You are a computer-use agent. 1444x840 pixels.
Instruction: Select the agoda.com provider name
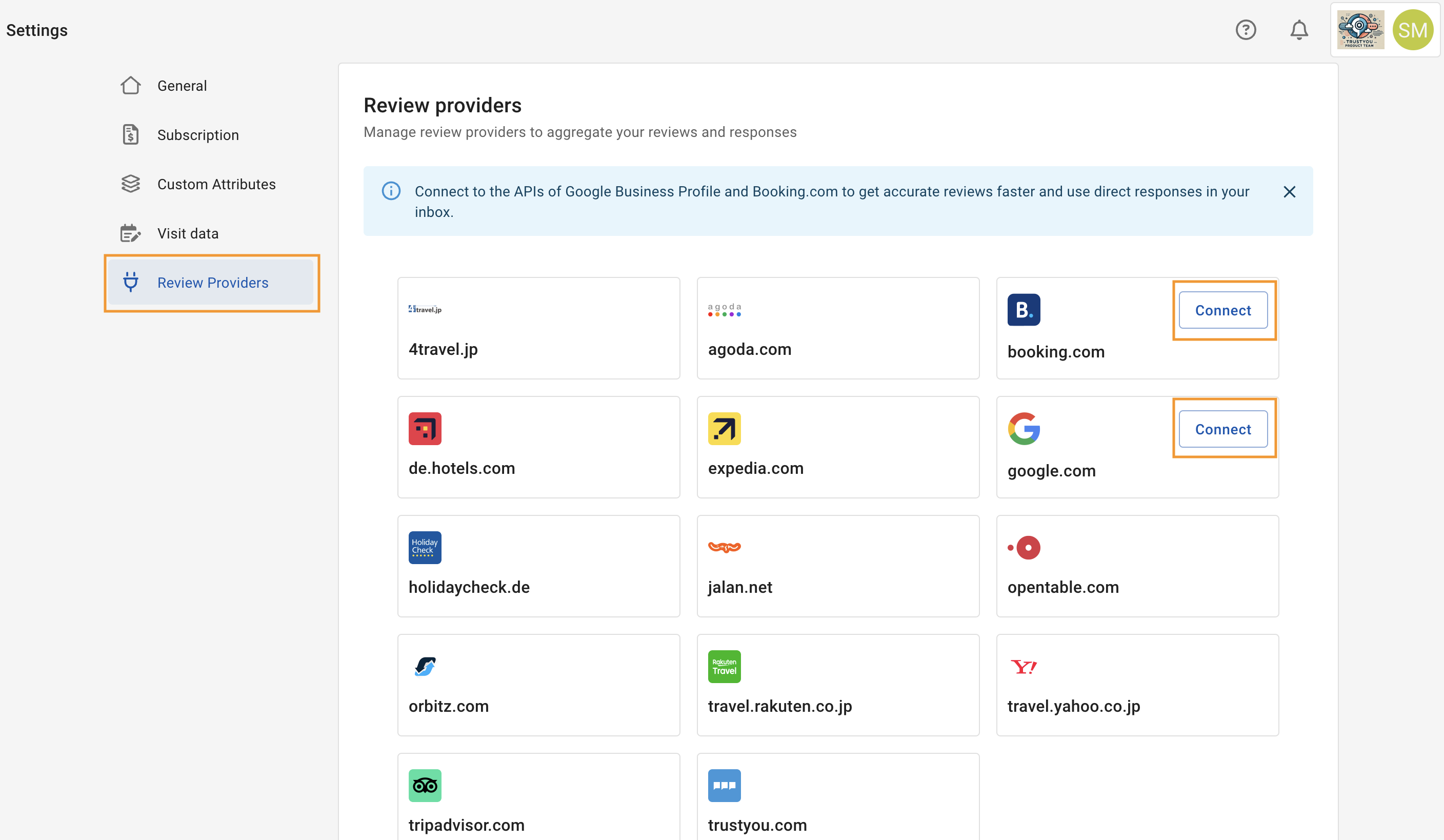(x=750, y=349)
